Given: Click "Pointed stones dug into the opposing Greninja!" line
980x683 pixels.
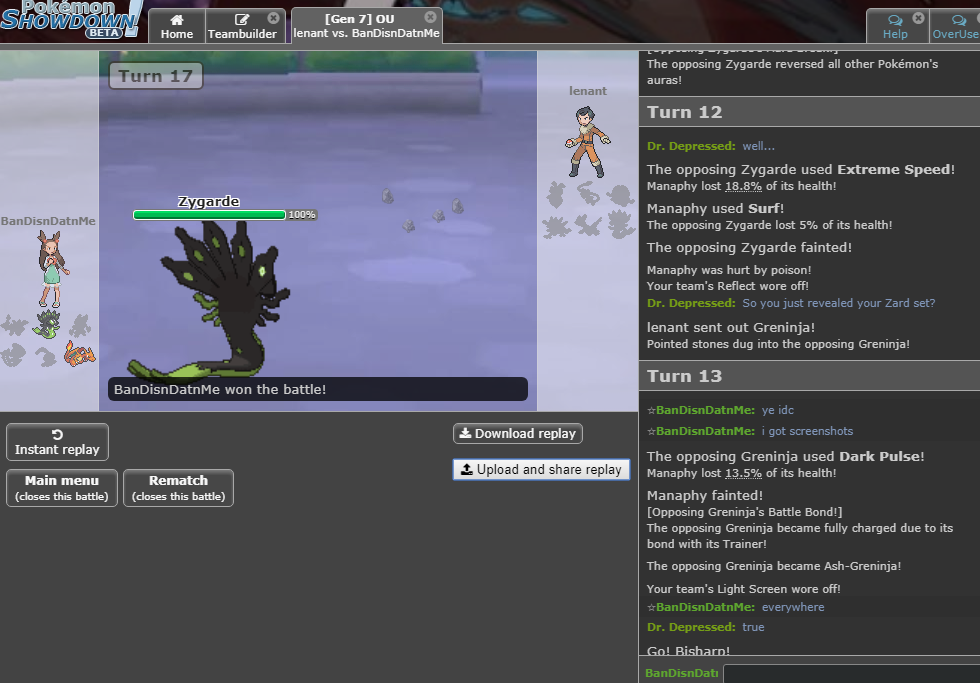Looking at the screenshot, I should pyautogui.click(x=778, y=344).
